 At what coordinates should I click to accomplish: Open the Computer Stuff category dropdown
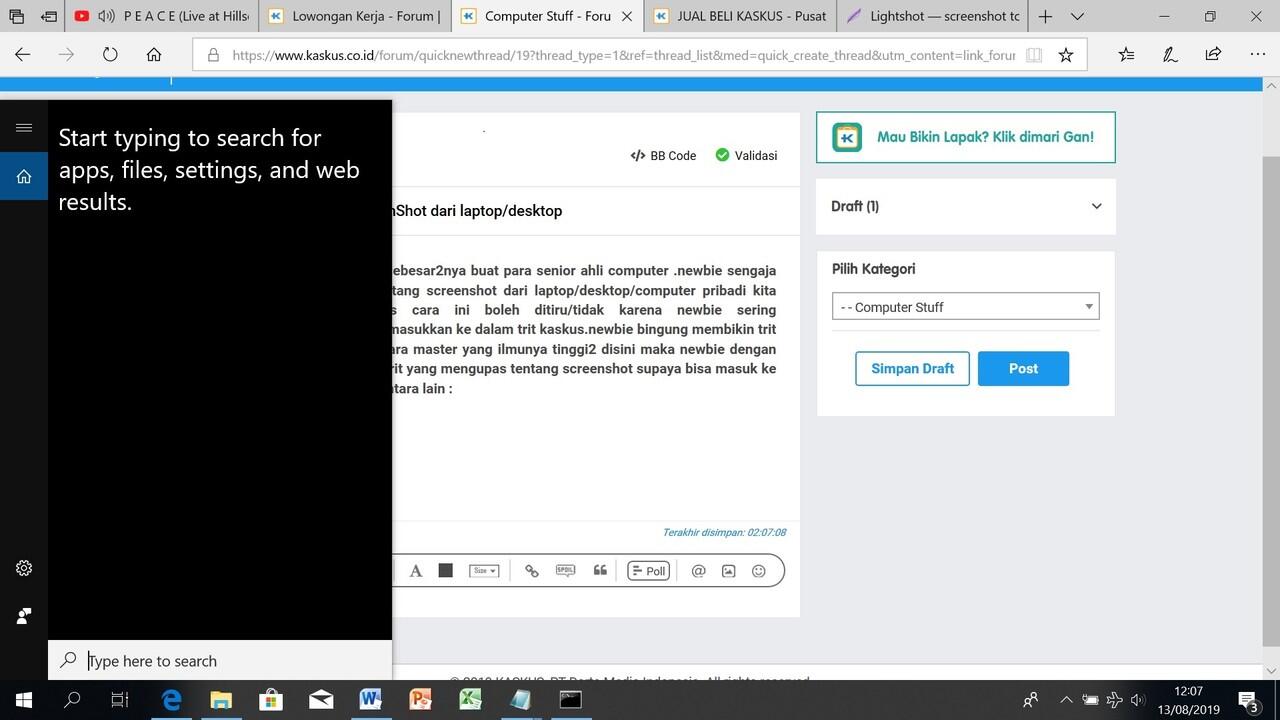point(966,307)
